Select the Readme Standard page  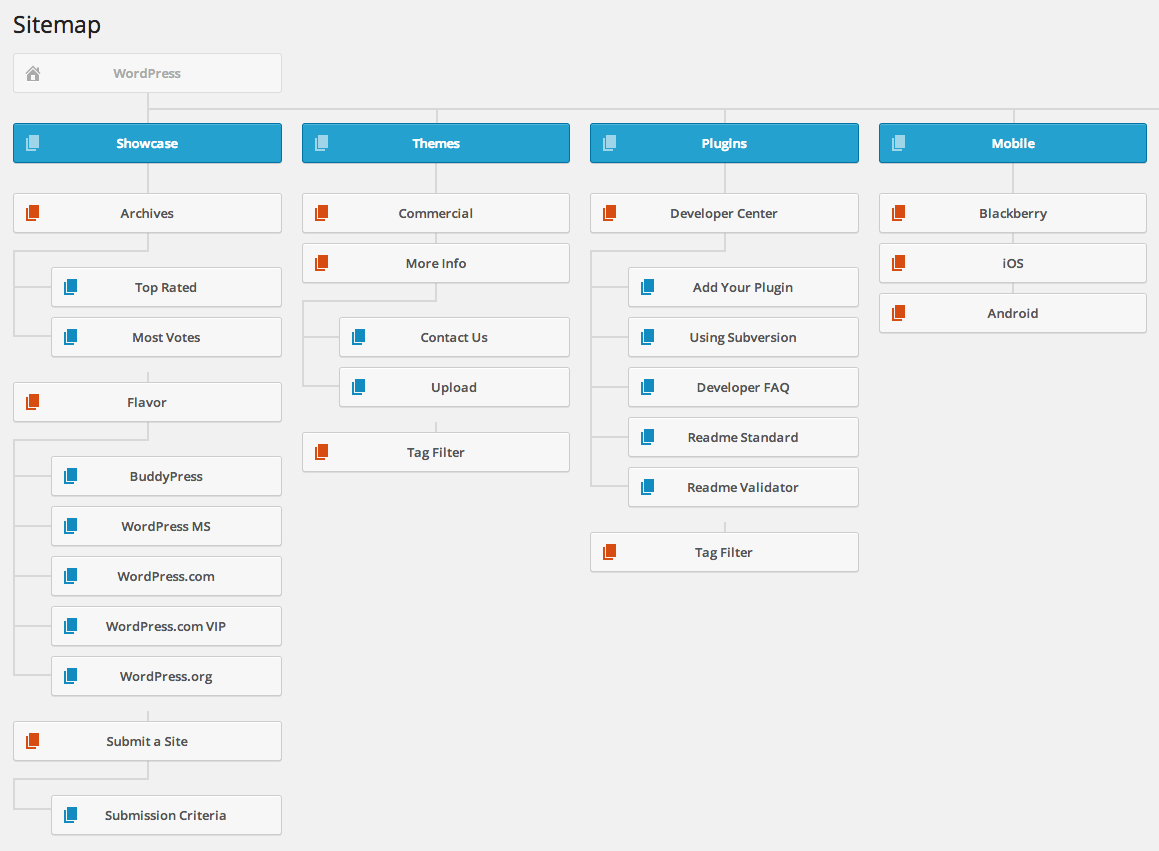[x=744, y=437]
